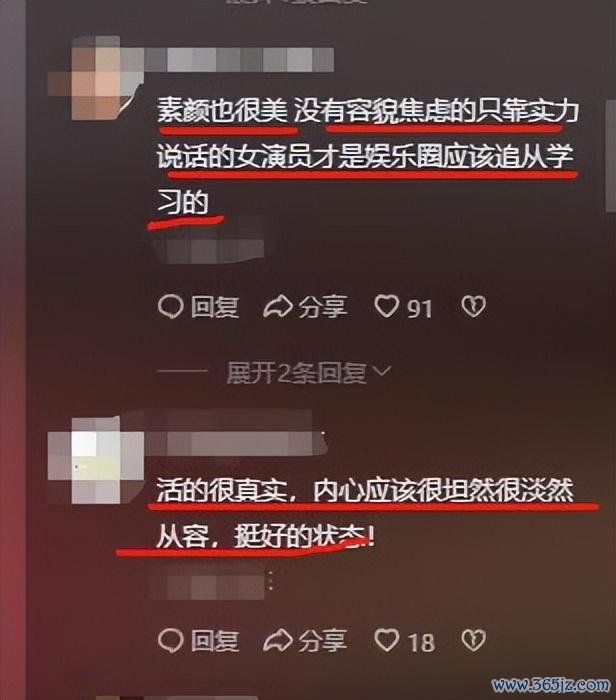
Task: Open the second commenter's pixelated avatar
Action: point(96,461)
